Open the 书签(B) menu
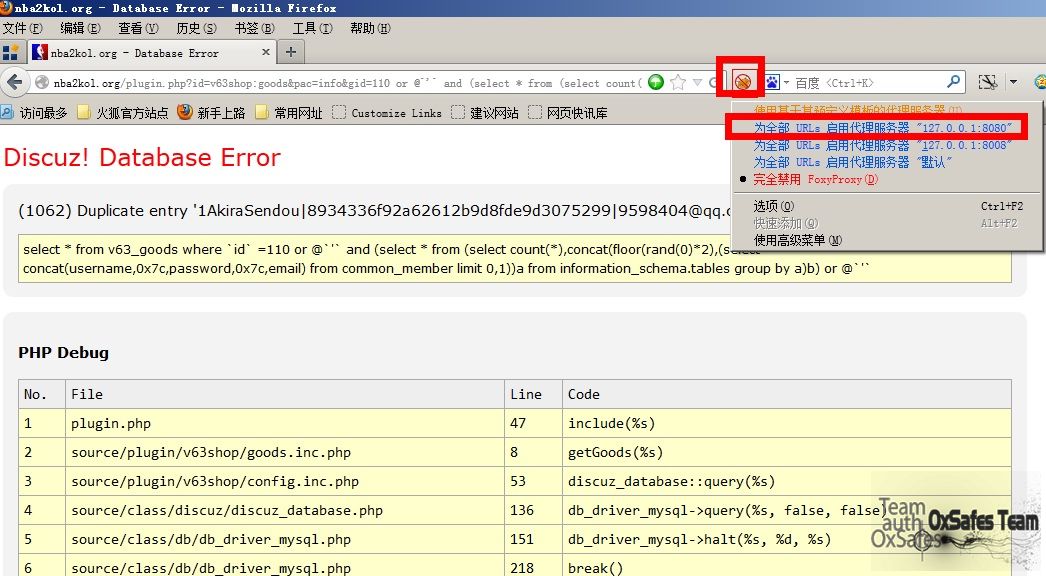 point(254,28)
